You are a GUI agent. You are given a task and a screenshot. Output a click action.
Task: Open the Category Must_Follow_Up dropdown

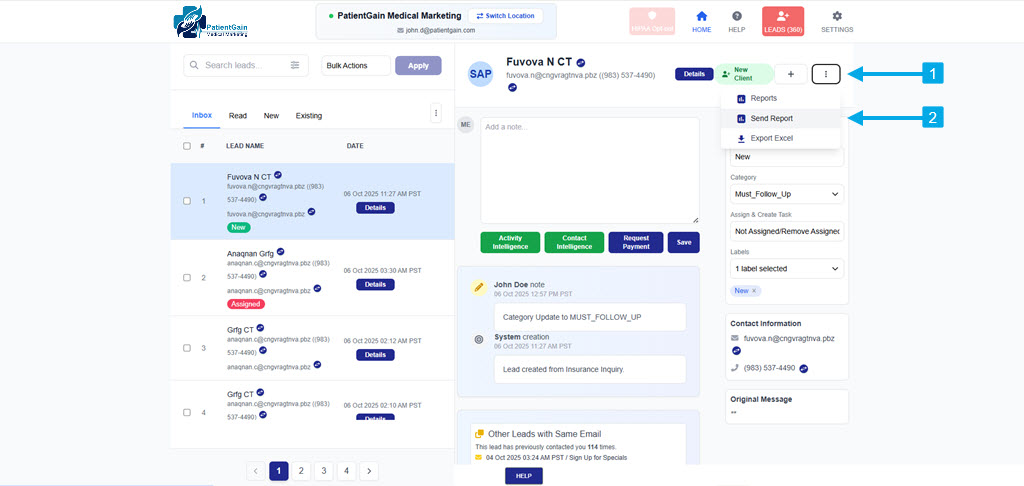click(787, 194)
